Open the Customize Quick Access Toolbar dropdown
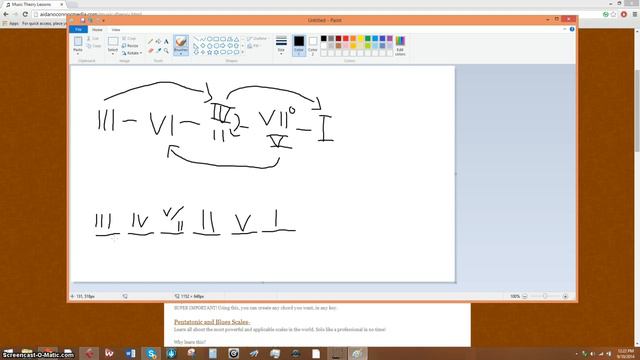 103,20
